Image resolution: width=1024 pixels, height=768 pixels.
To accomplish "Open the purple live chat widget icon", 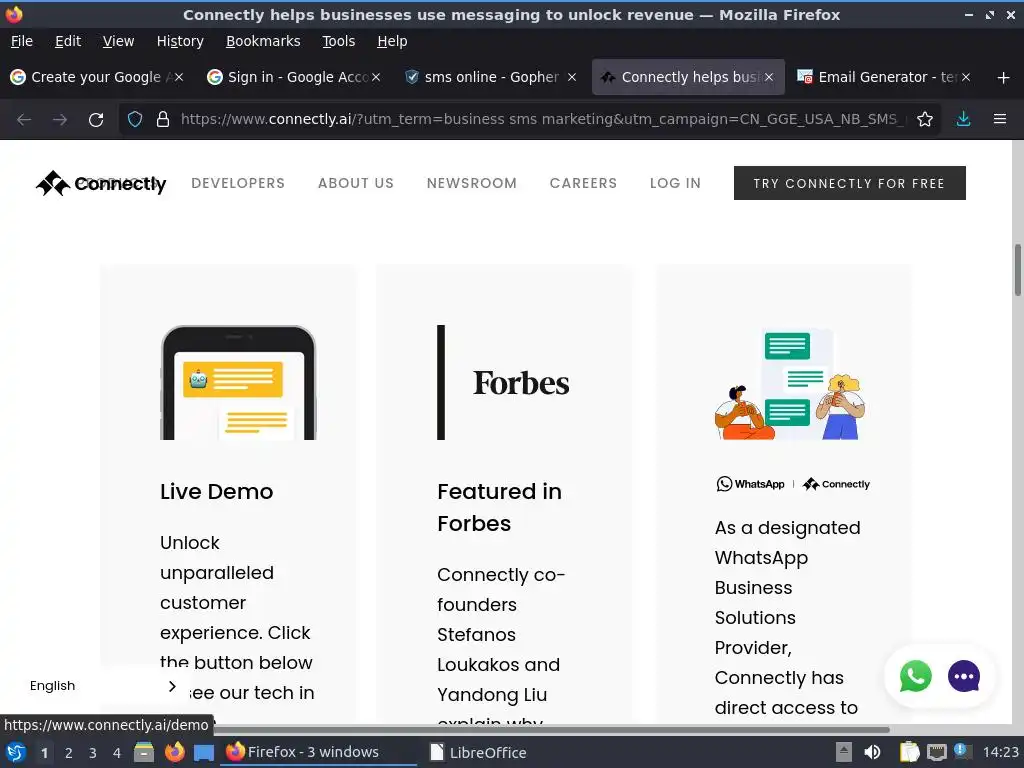I will pos(964,676).
